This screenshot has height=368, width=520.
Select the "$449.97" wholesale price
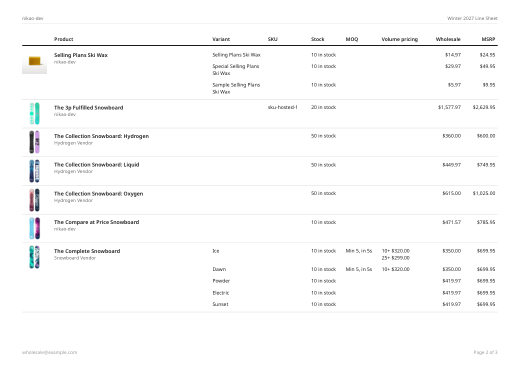(x=452, y=165)
